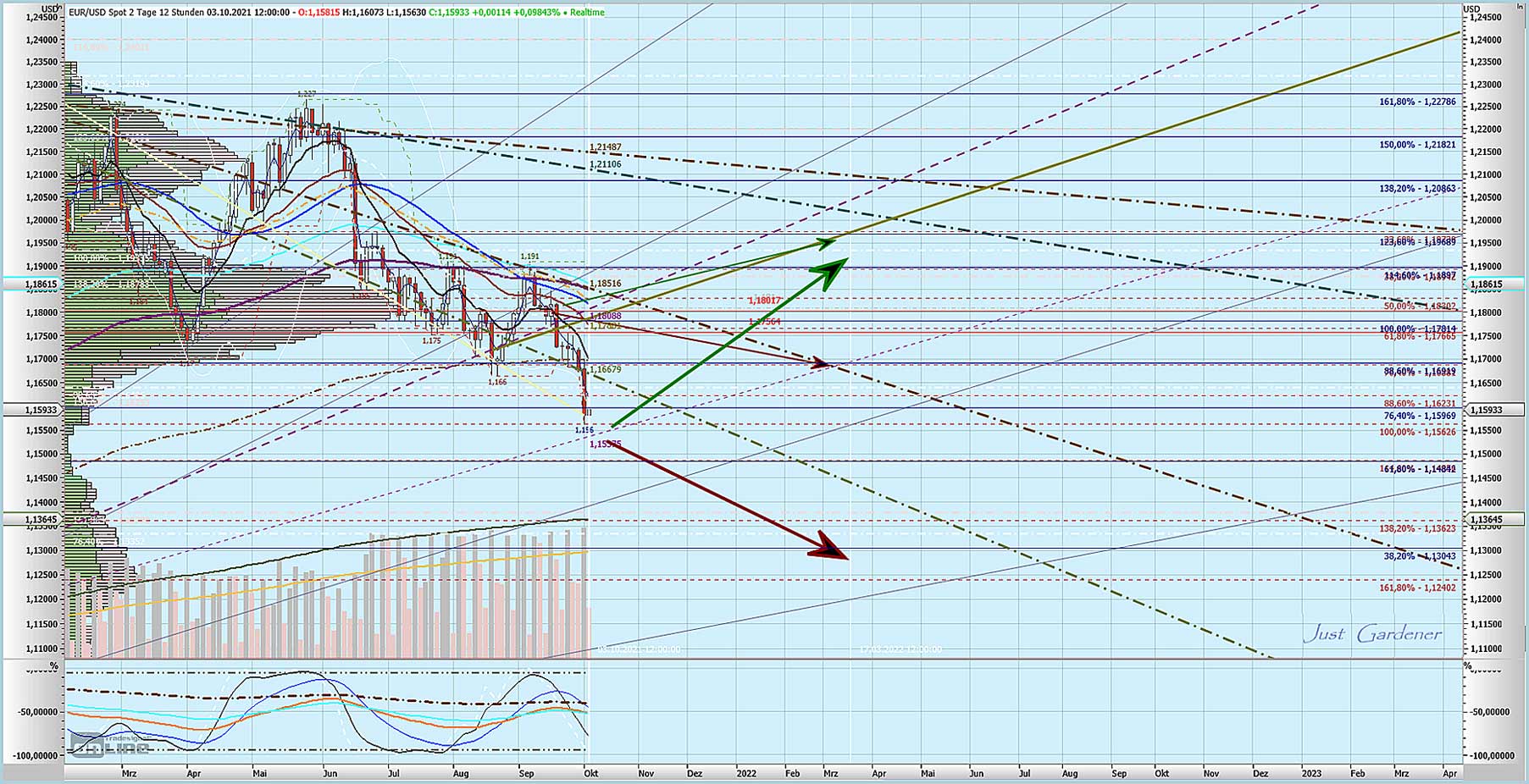The width and height of the screenshot is (1529, 784).
Task: Click the USD label above the right price axis
Action: click(1473, 9)
